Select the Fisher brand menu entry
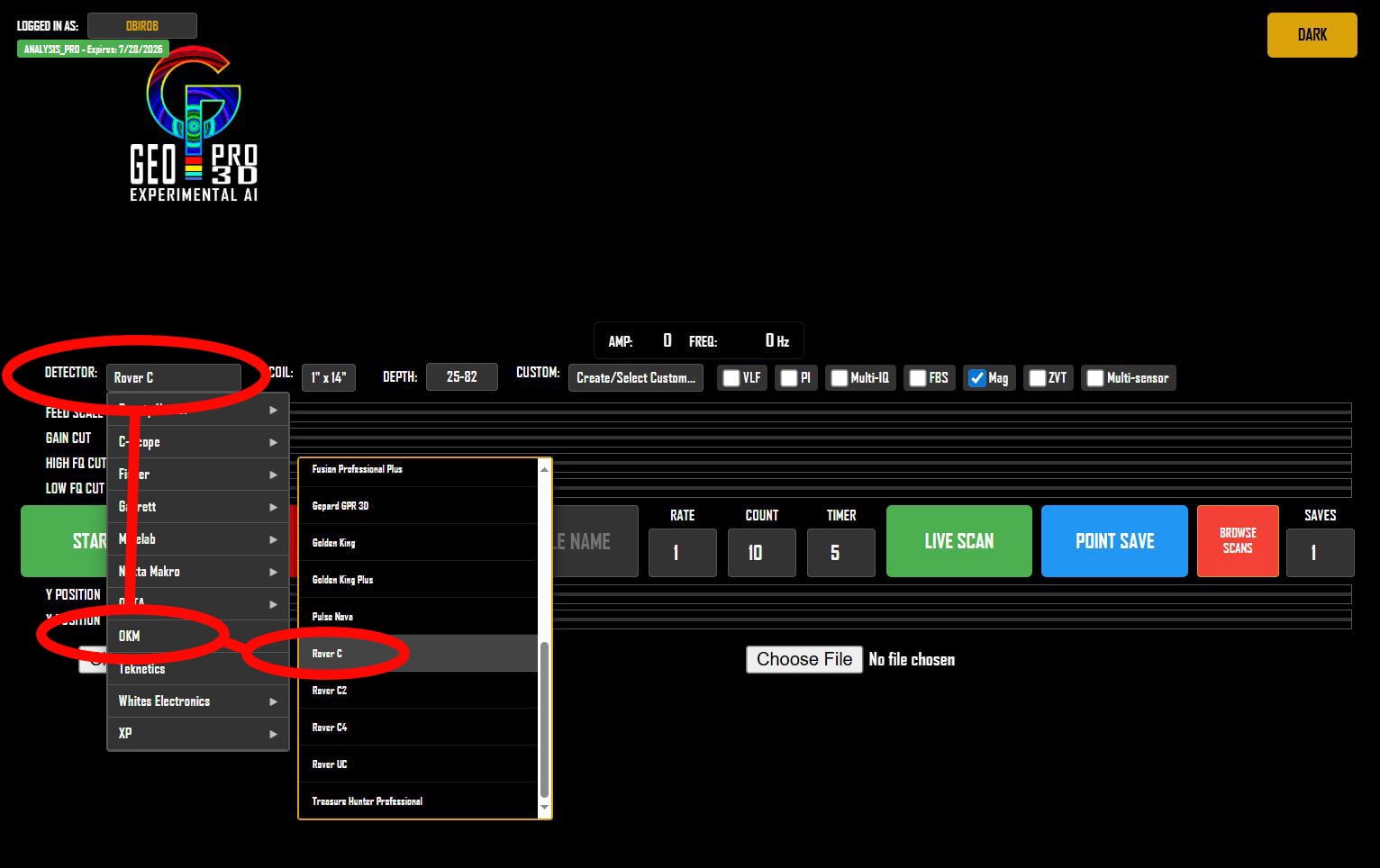 198,475
